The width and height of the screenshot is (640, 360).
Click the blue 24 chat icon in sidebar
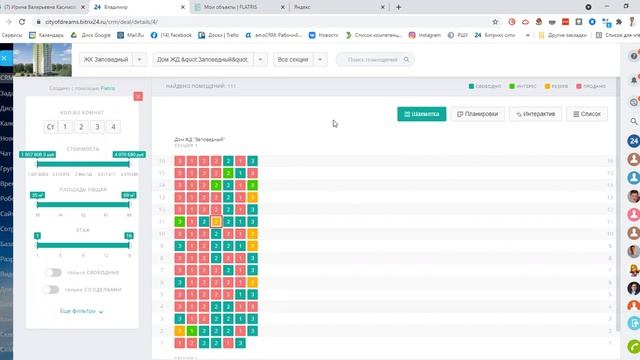(633, 141)
